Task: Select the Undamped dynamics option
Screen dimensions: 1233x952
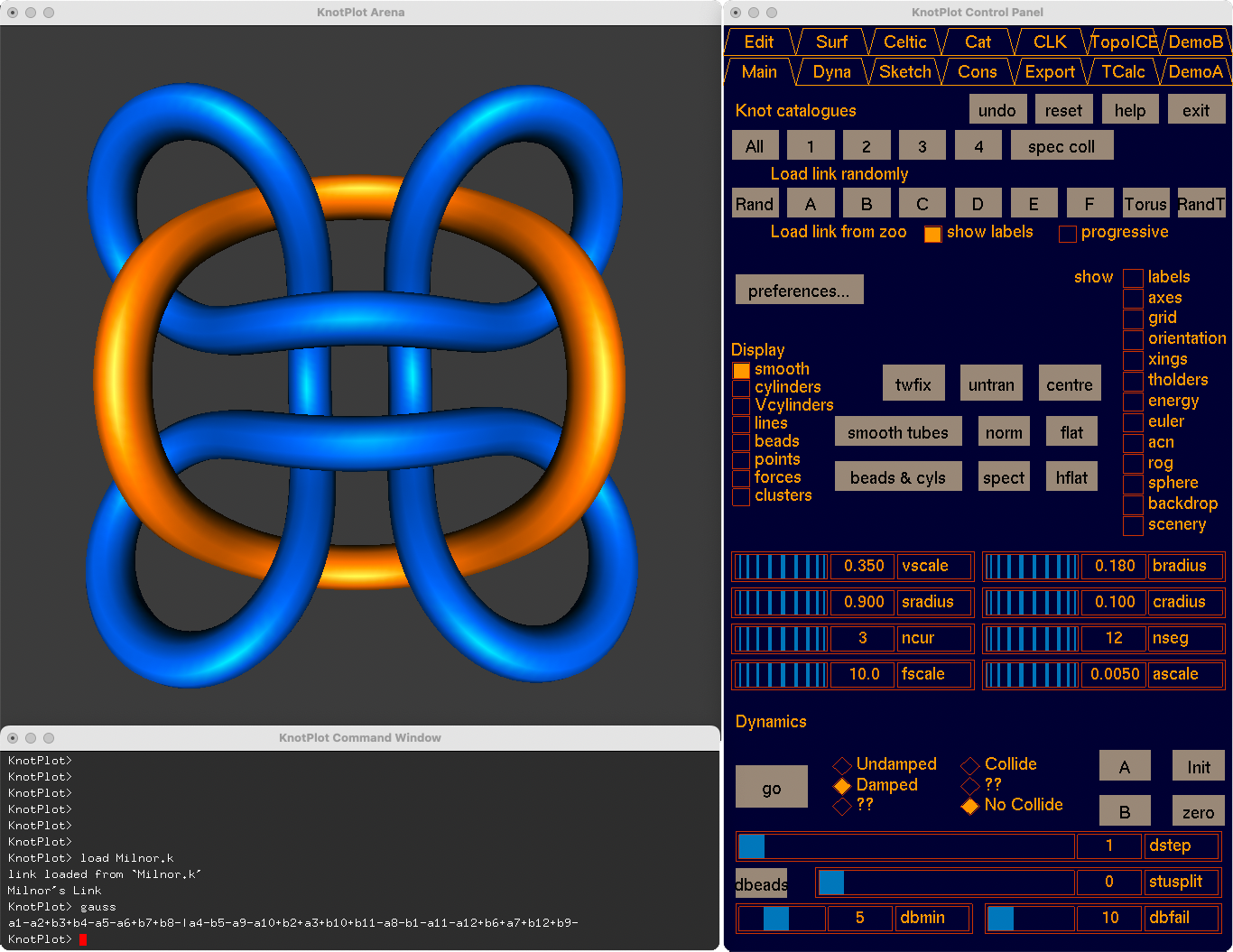Action: [842, 765]
